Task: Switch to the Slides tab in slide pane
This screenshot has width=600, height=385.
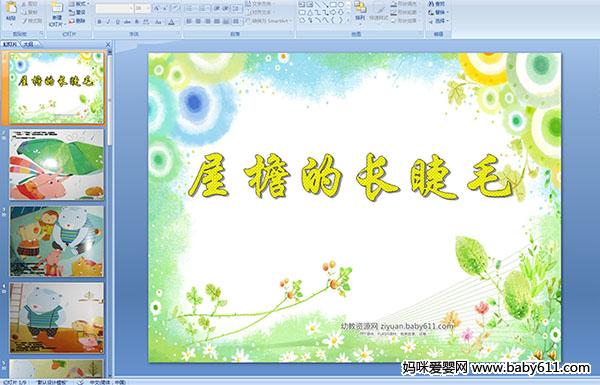Action: point(10,44)
